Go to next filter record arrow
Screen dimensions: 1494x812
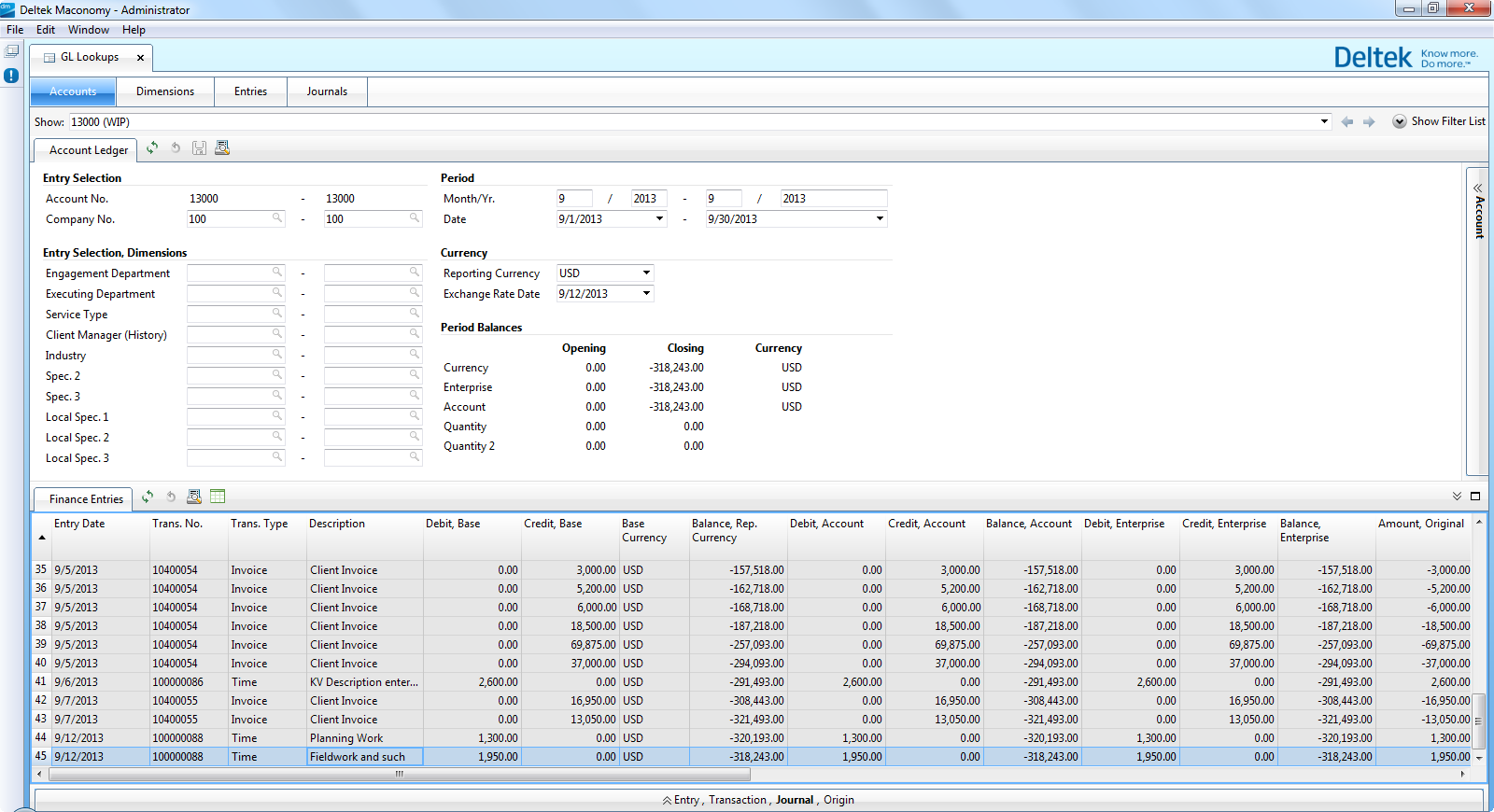[1369, 122]
